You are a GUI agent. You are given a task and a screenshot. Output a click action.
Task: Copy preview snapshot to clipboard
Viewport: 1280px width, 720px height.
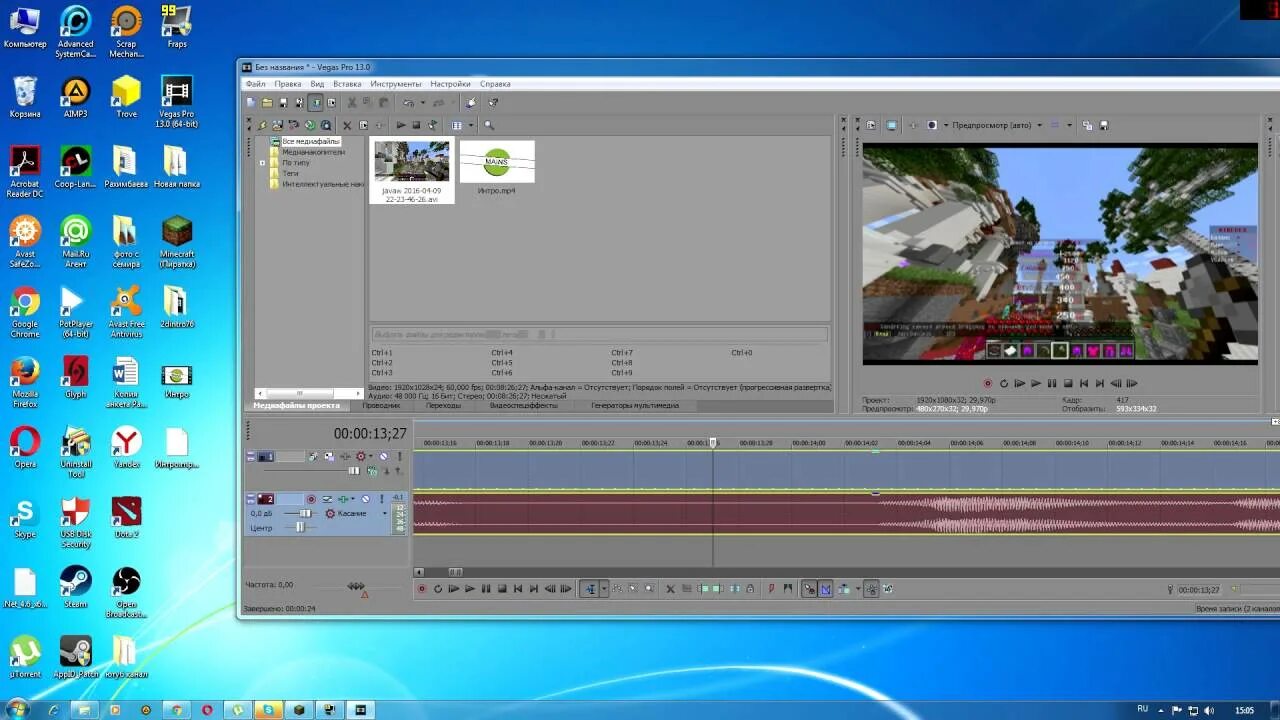[x=1087, y=125]
